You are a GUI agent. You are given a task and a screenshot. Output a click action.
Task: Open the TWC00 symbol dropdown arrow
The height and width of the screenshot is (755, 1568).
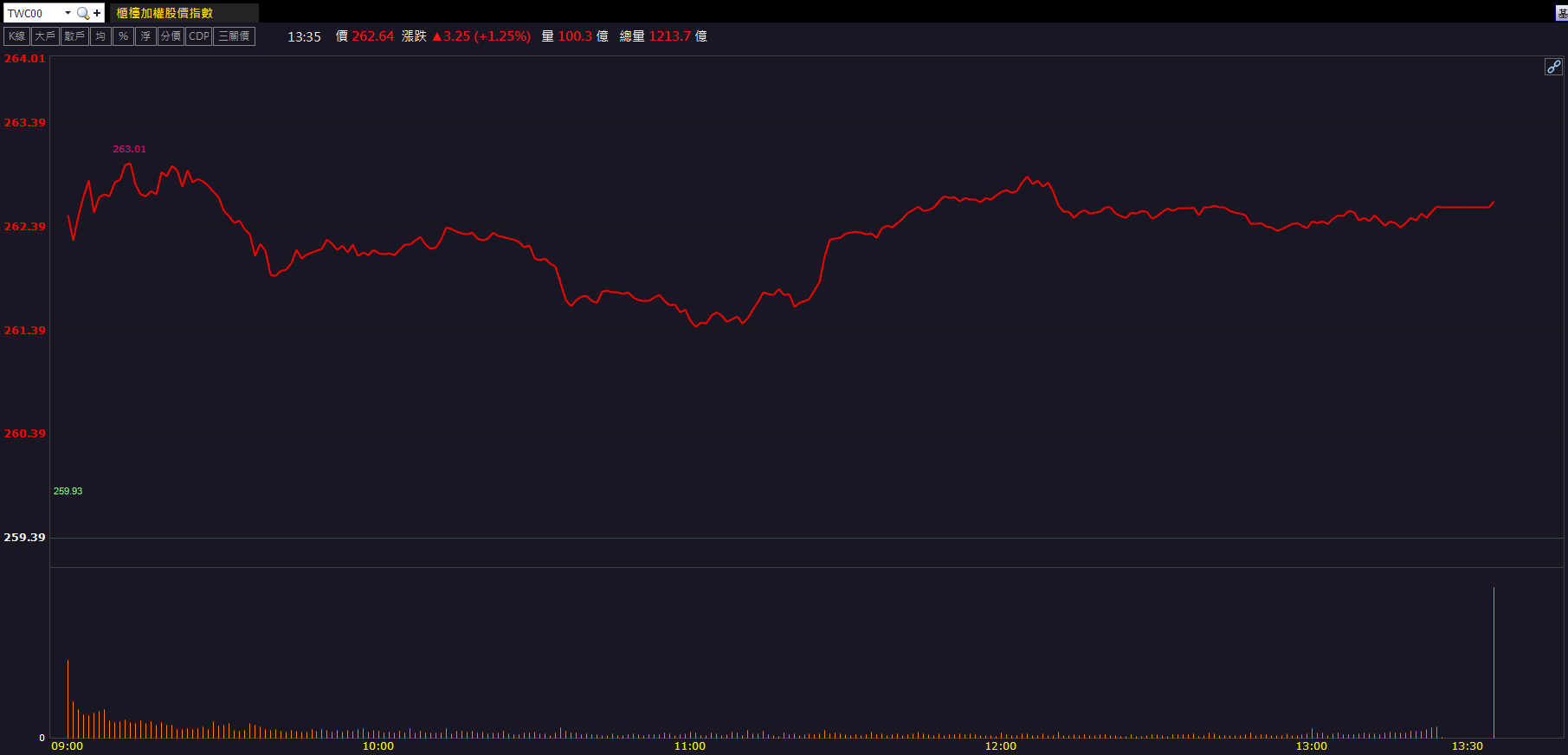click(x=68, y=13)
